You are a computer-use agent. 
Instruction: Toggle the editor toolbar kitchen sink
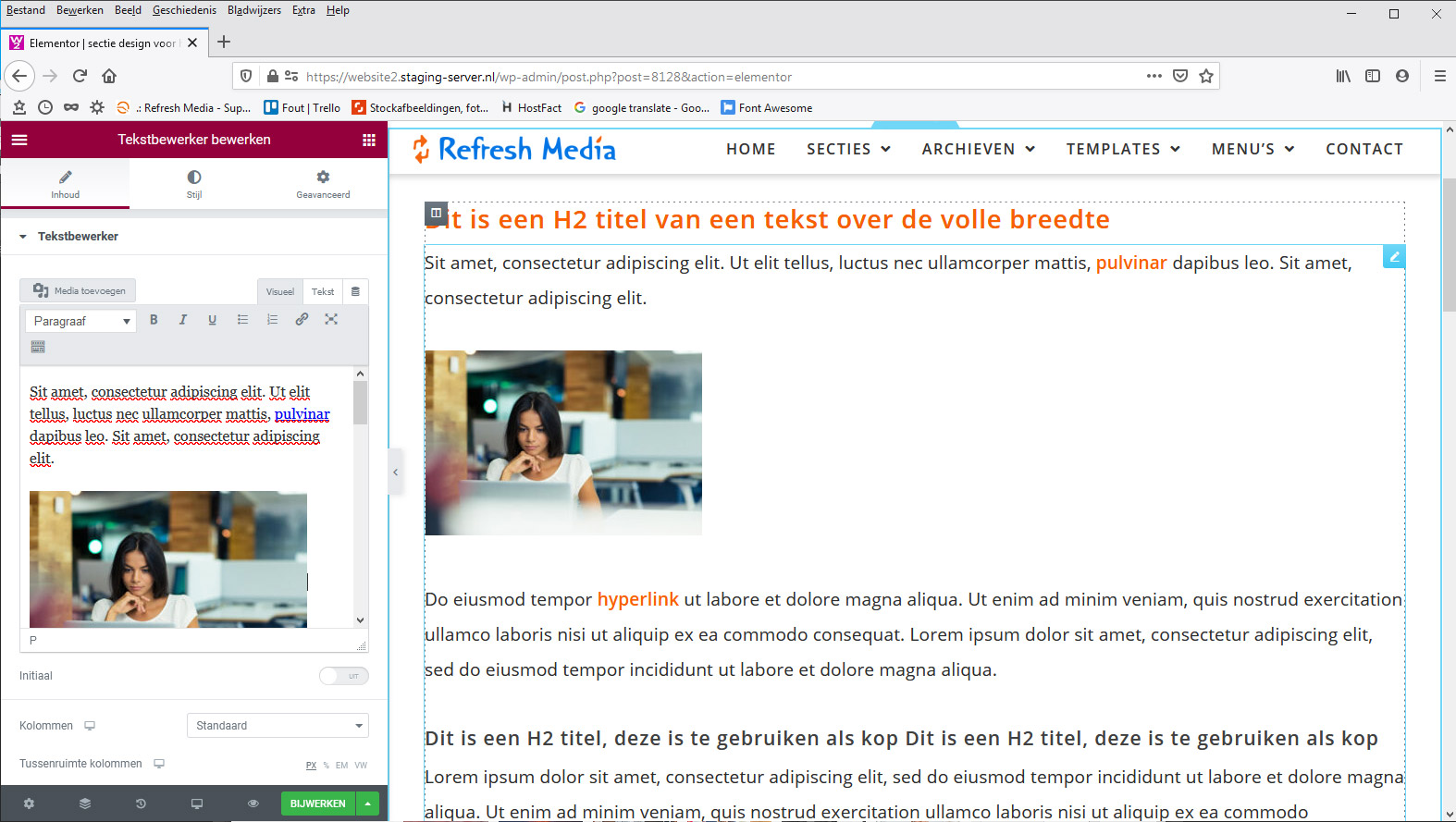tap(38, 347)
